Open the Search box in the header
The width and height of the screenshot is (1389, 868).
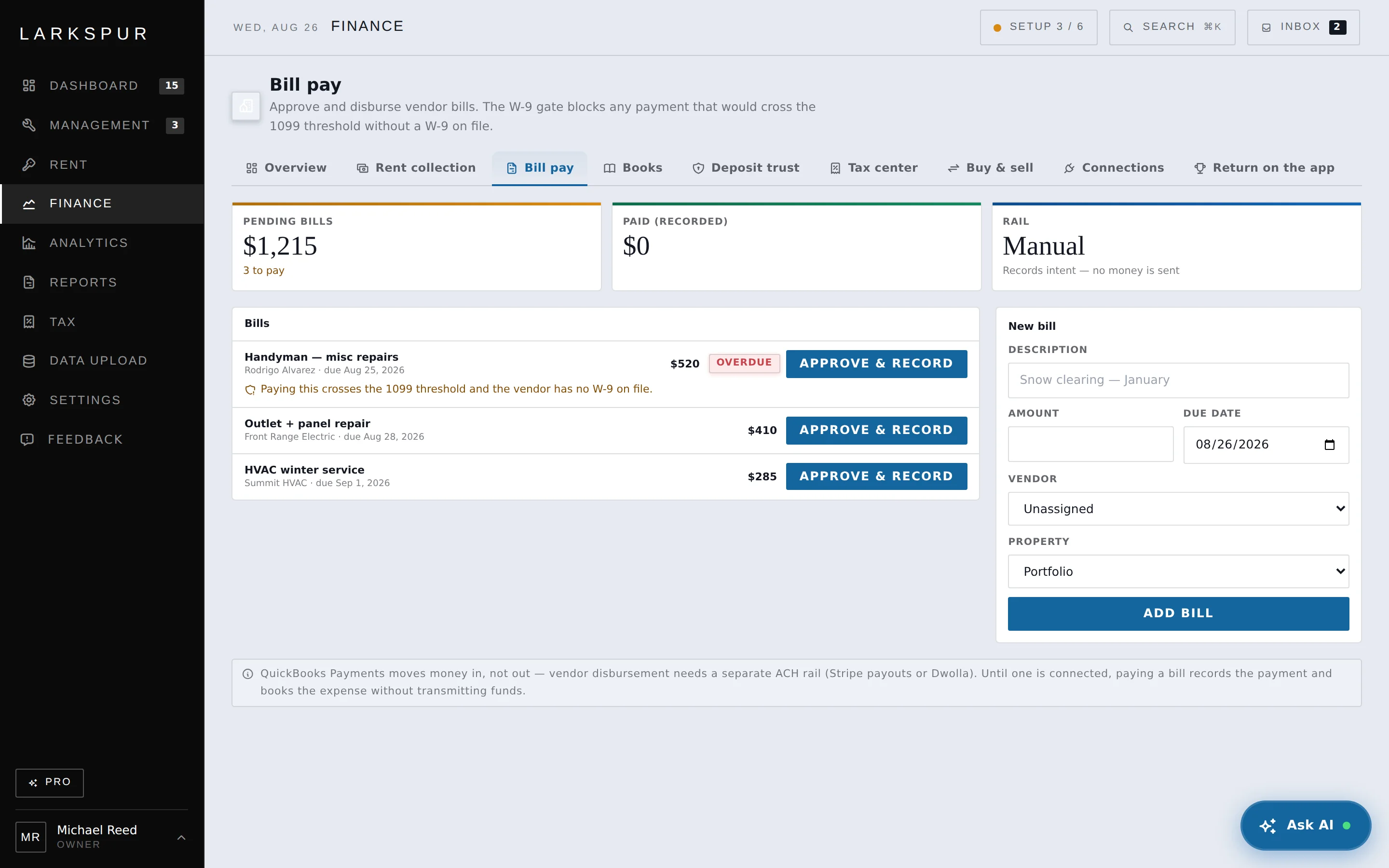[1172, 27]
